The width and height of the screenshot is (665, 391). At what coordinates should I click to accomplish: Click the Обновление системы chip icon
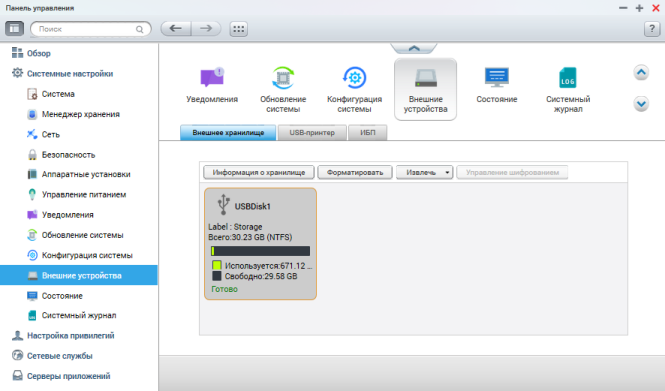click(283, 78)
